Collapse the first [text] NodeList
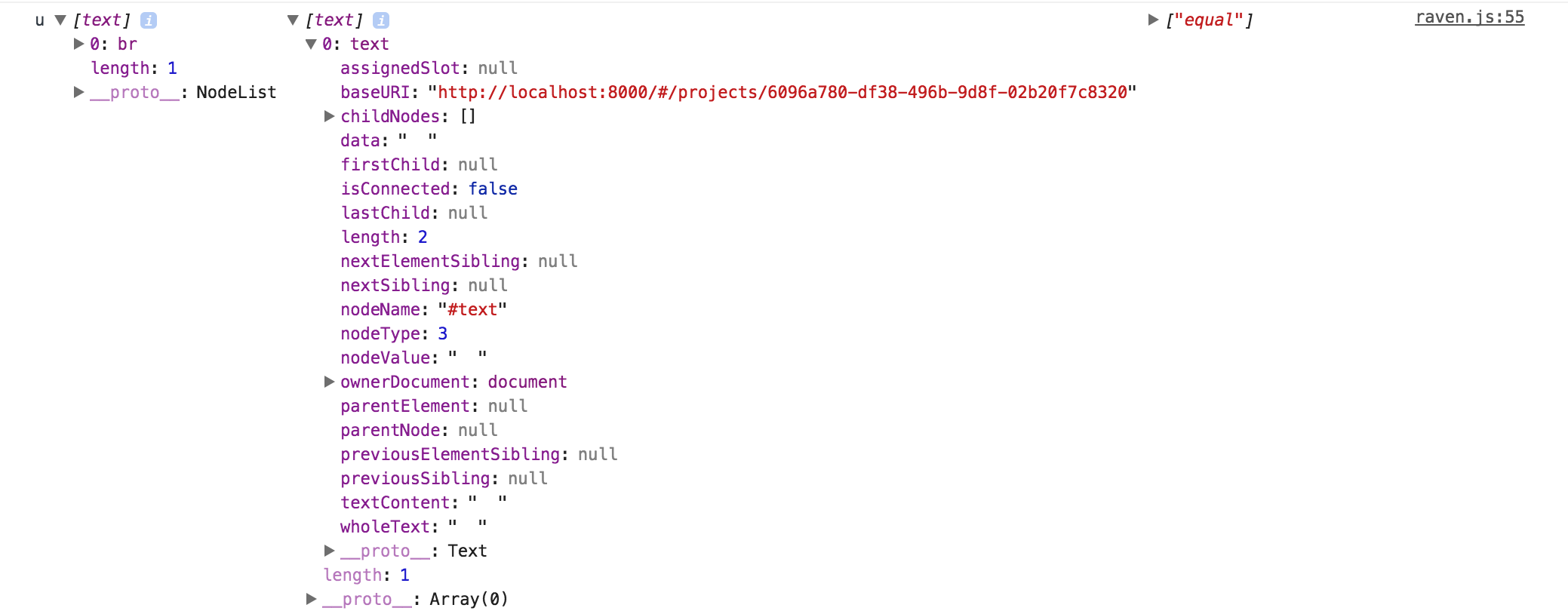Screen dimensions: 1568x611 (60, 20)
